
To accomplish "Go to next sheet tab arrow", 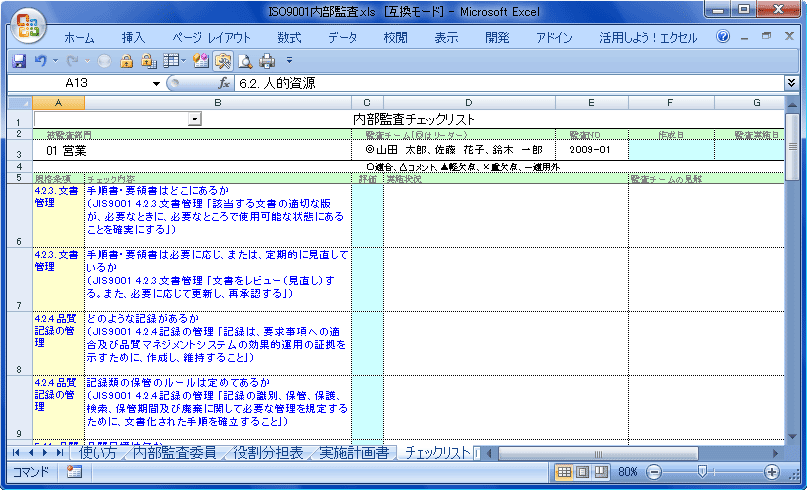I will pyautogui.click(x=45, y=453).
